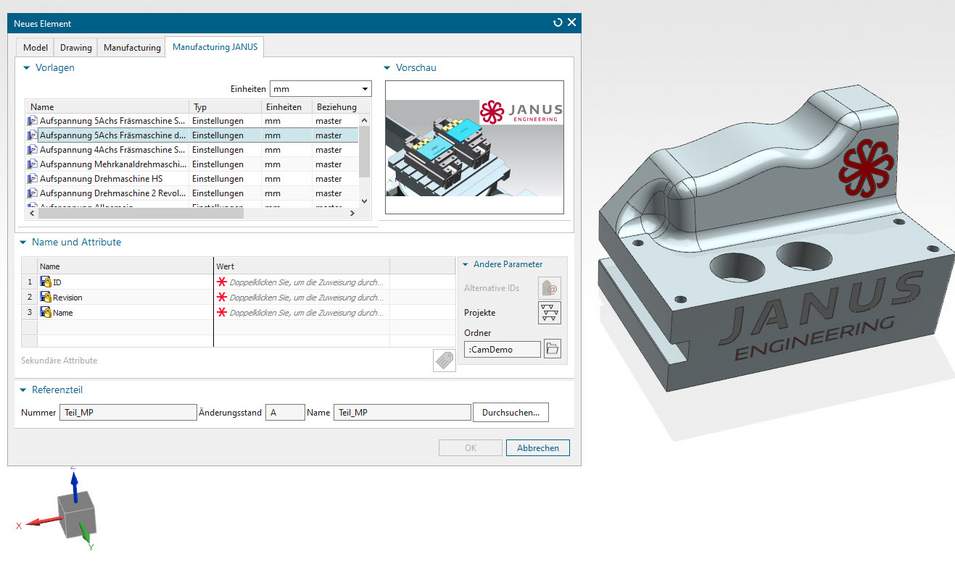
Task: Click the OK button
Action: coord(470,448)
